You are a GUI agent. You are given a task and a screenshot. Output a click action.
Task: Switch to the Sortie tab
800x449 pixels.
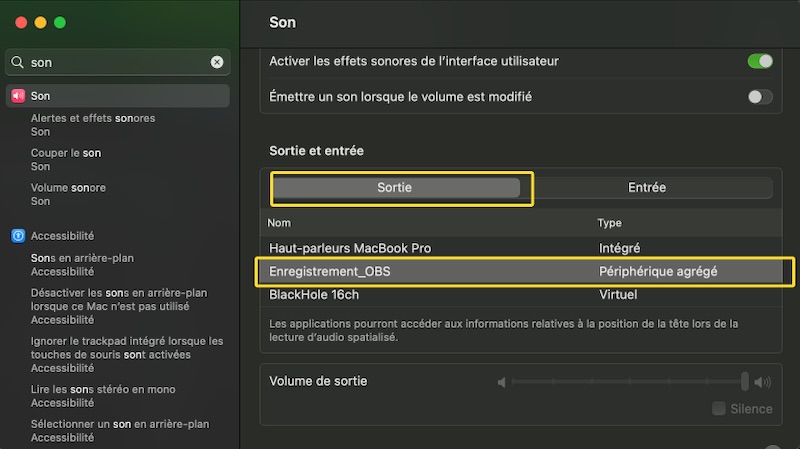click(x=395, y=187)
